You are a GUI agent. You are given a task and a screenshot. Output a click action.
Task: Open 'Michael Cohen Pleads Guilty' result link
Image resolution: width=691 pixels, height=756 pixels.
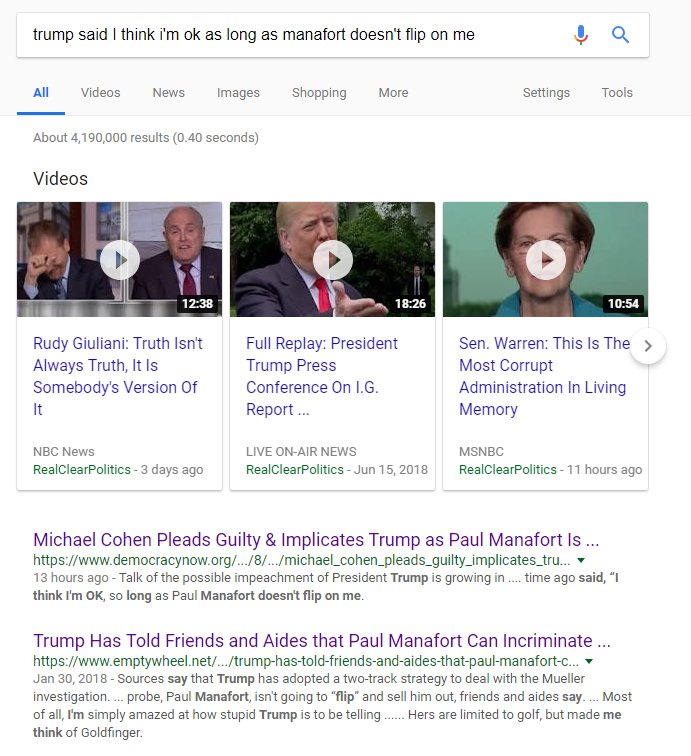[x=316, y=540]
